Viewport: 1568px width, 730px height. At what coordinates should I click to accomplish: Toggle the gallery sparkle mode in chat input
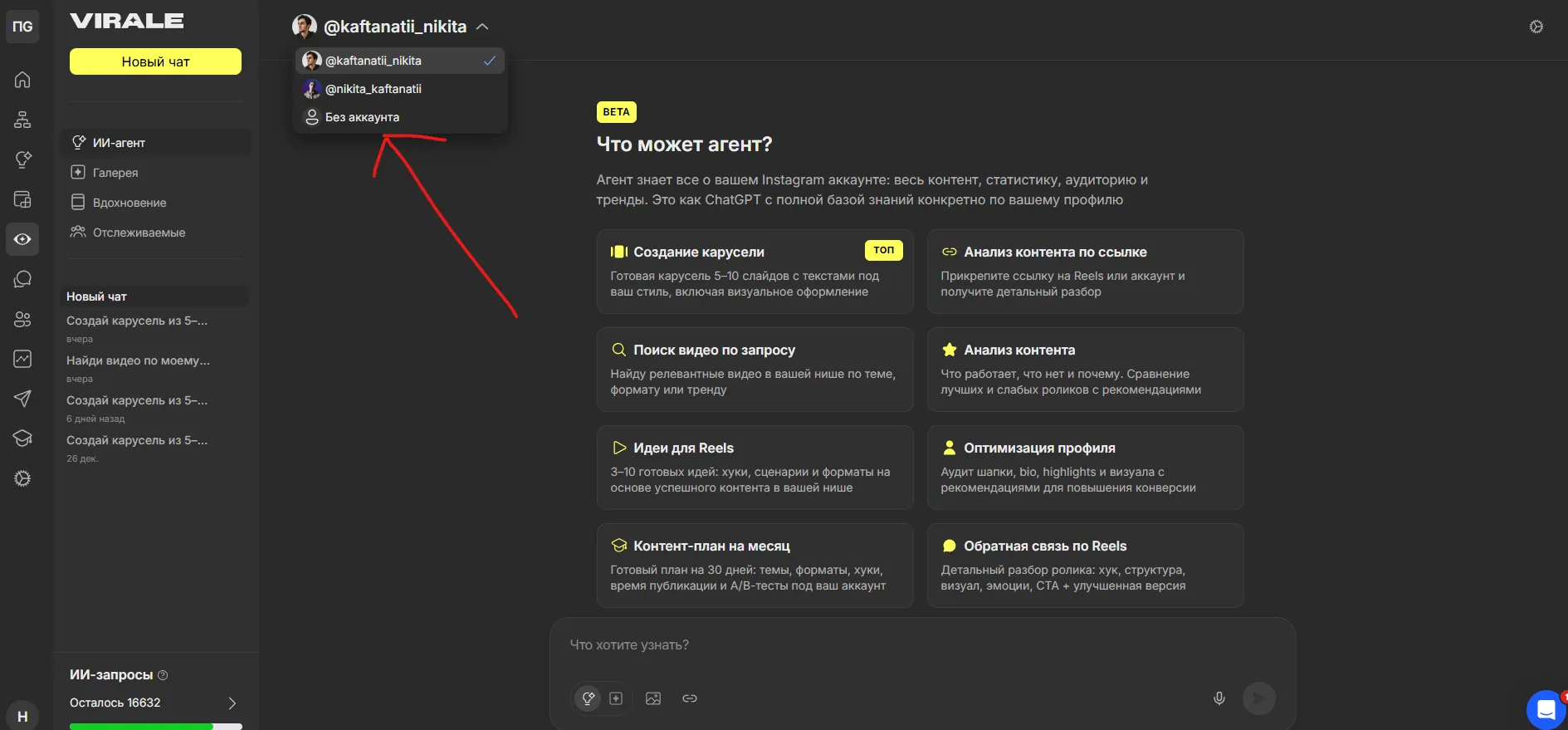point(616,698)
